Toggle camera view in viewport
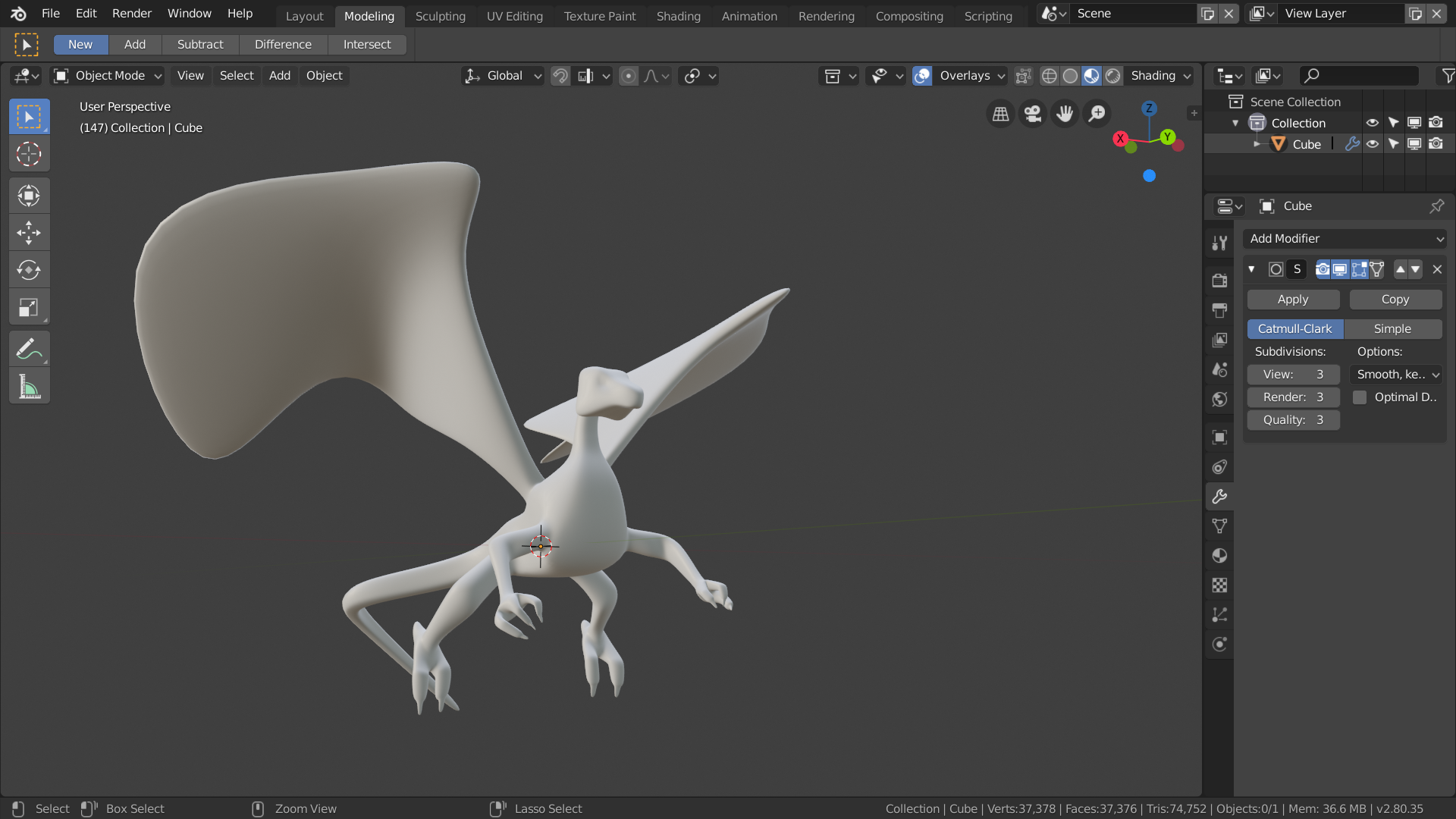This screenshot has height=819, width=1456. [1032, 114]
